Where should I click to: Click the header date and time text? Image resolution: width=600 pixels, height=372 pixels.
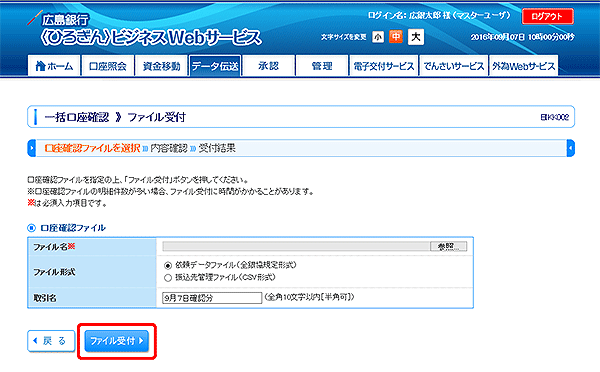click(522, 37)
